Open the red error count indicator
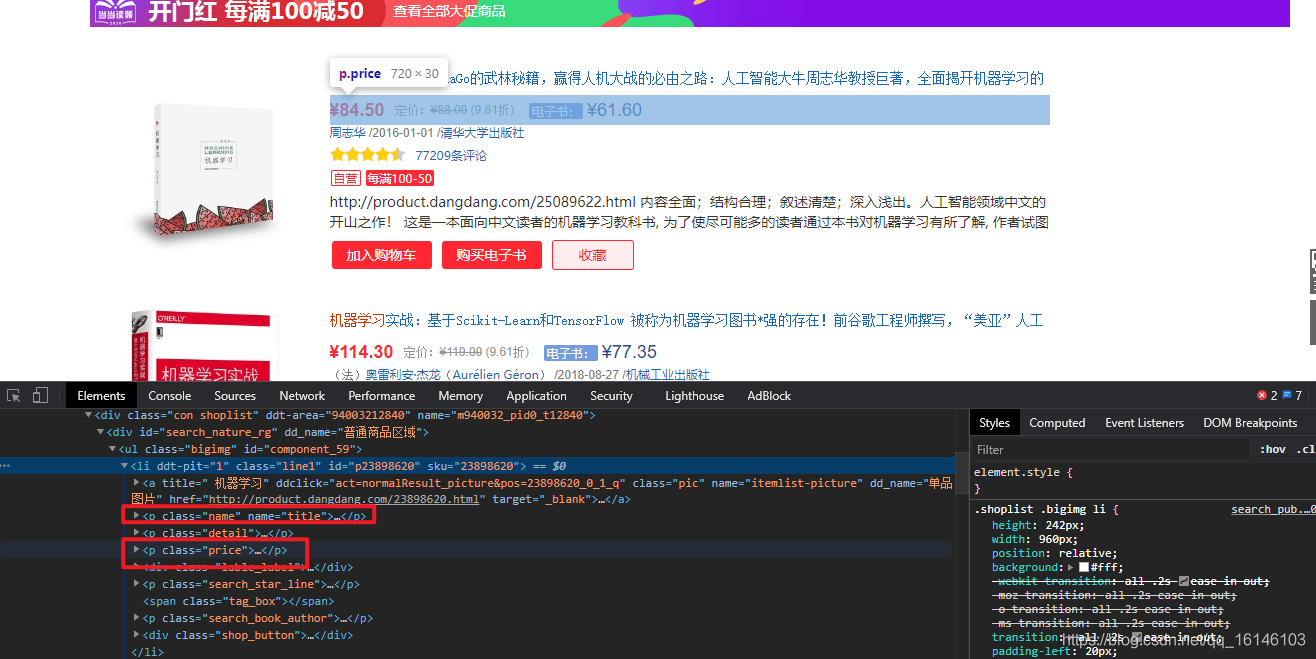 tap(1267, 395)
